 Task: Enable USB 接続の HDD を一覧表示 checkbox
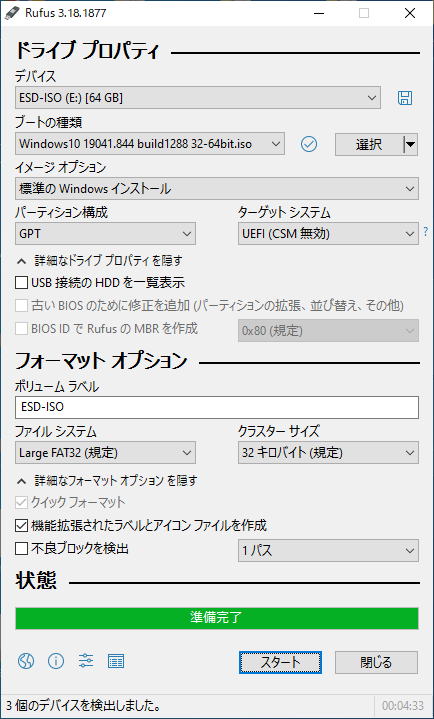[x=21, y=282]
